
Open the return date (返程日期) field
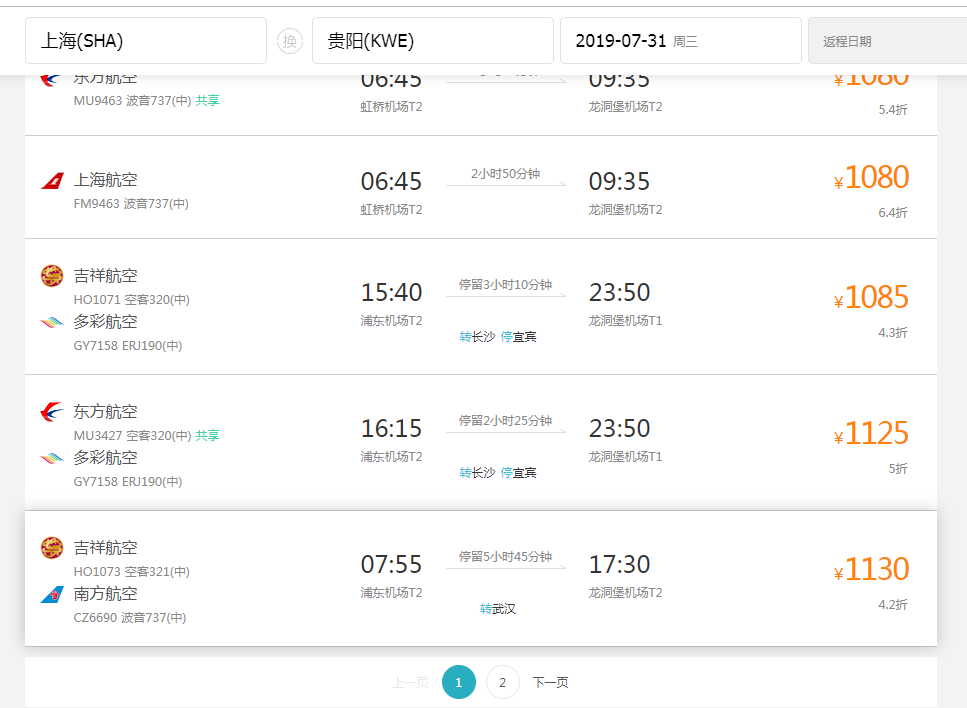coord(887,41)
